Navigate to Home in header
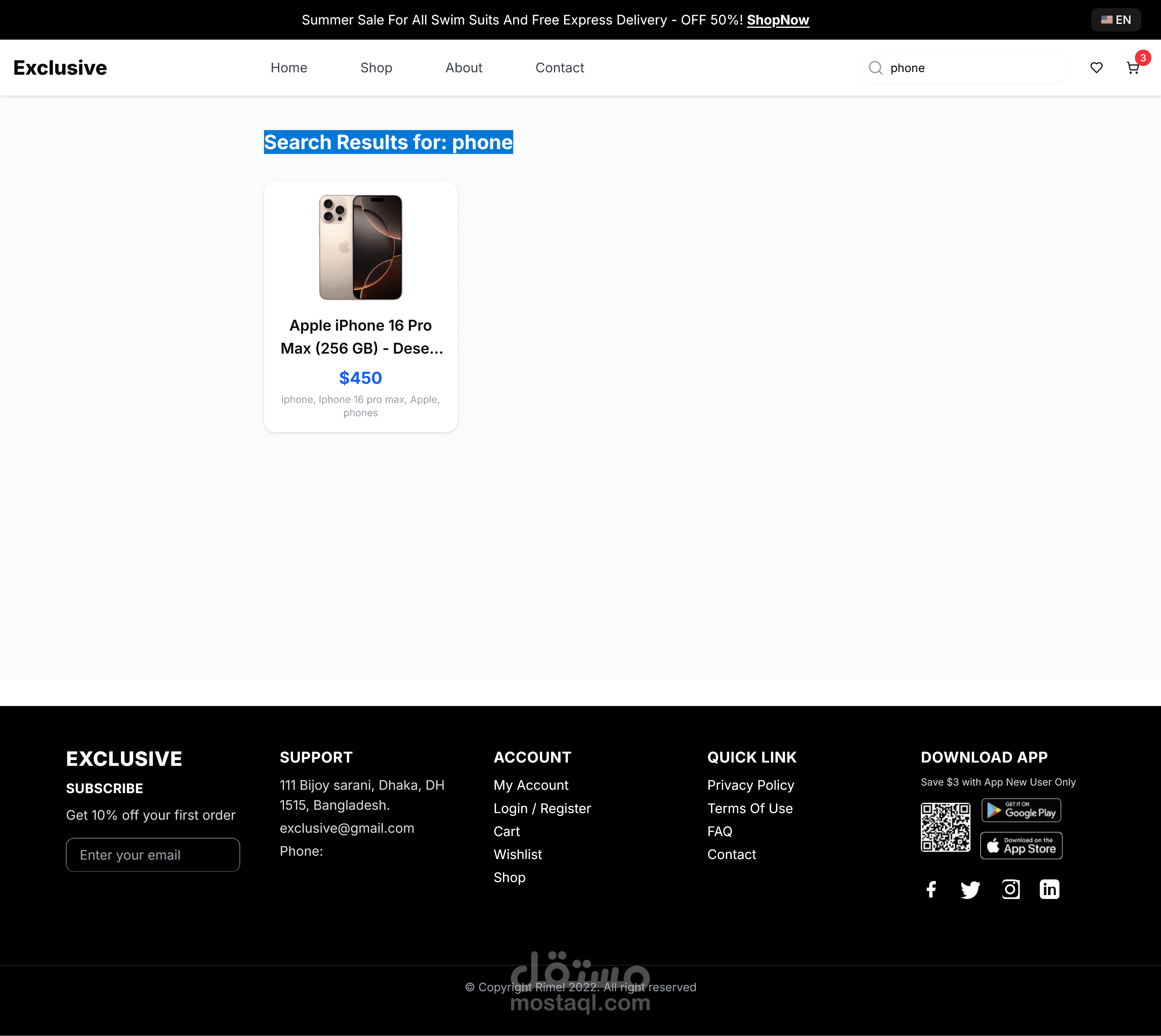This screenshot has height=1036, width=1161. click(x=289, y=68)
